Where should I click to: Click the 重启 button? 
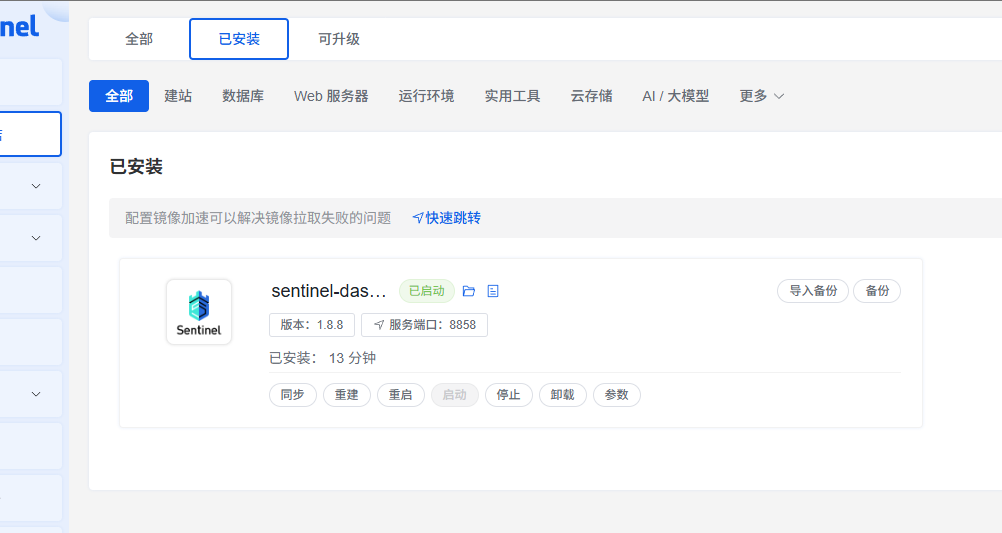401,395
